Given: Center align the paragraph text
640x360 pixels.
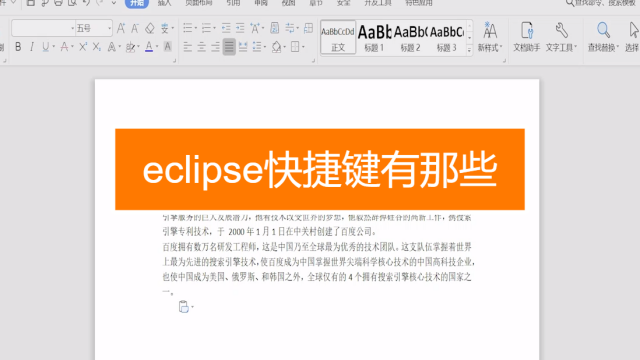Looking at the screenshot, I should [202, 47].
